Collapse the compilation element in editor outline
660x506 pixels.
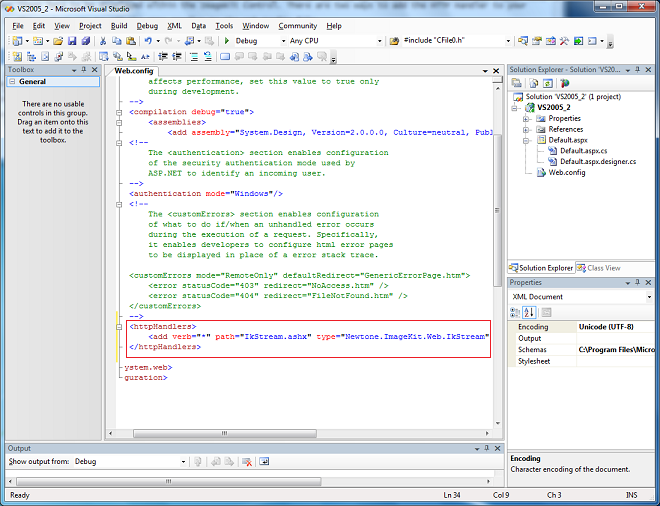click(119, 112)
